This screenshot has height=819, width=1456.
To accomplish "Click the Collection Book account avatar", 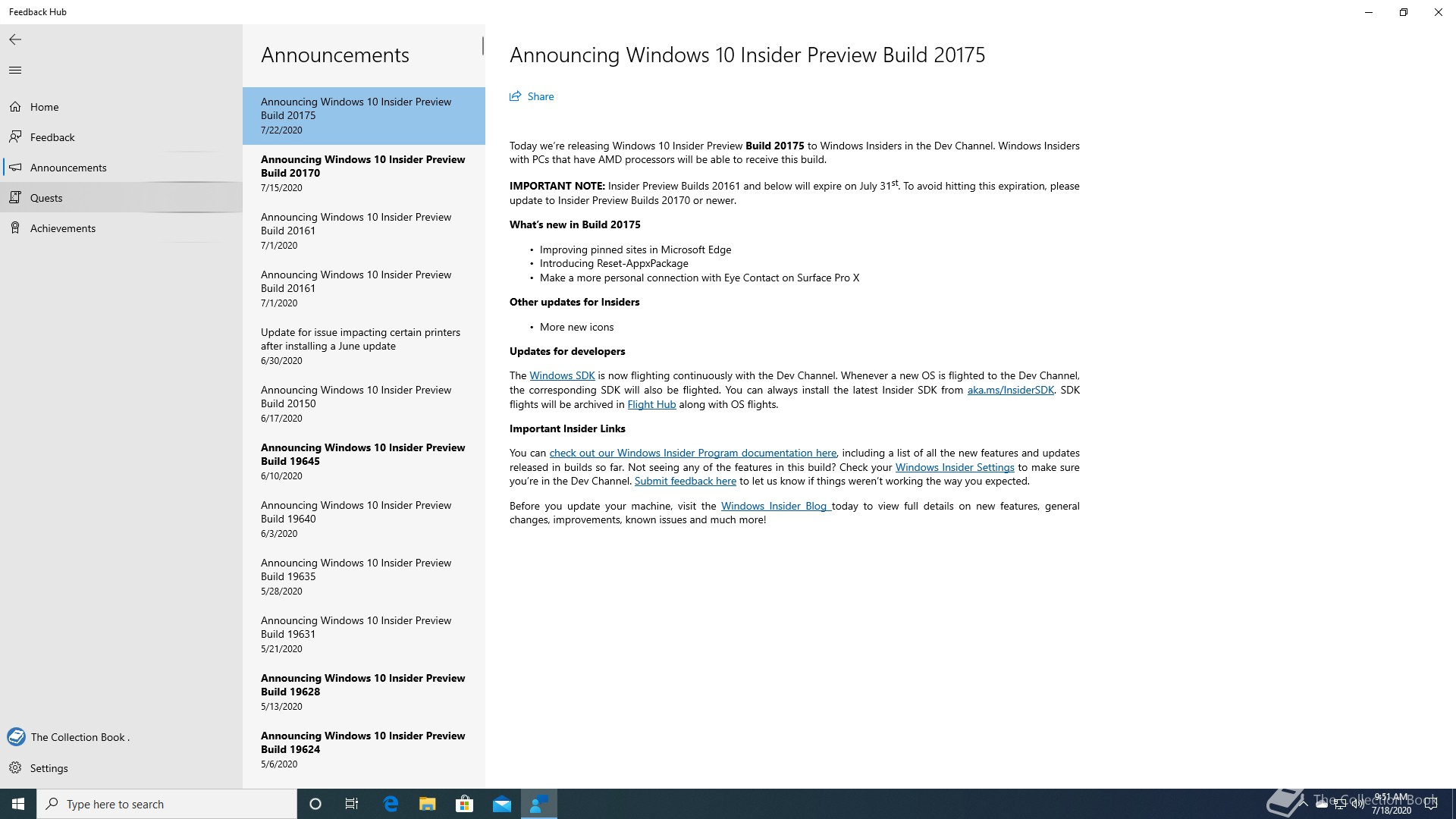I will click(16, 737).
